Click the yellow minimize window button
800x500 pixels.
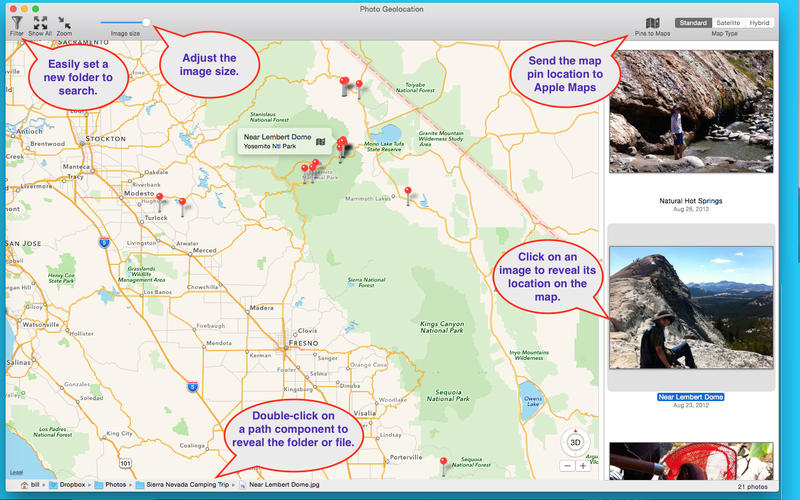pyautogui.click(x=24, y=9)
